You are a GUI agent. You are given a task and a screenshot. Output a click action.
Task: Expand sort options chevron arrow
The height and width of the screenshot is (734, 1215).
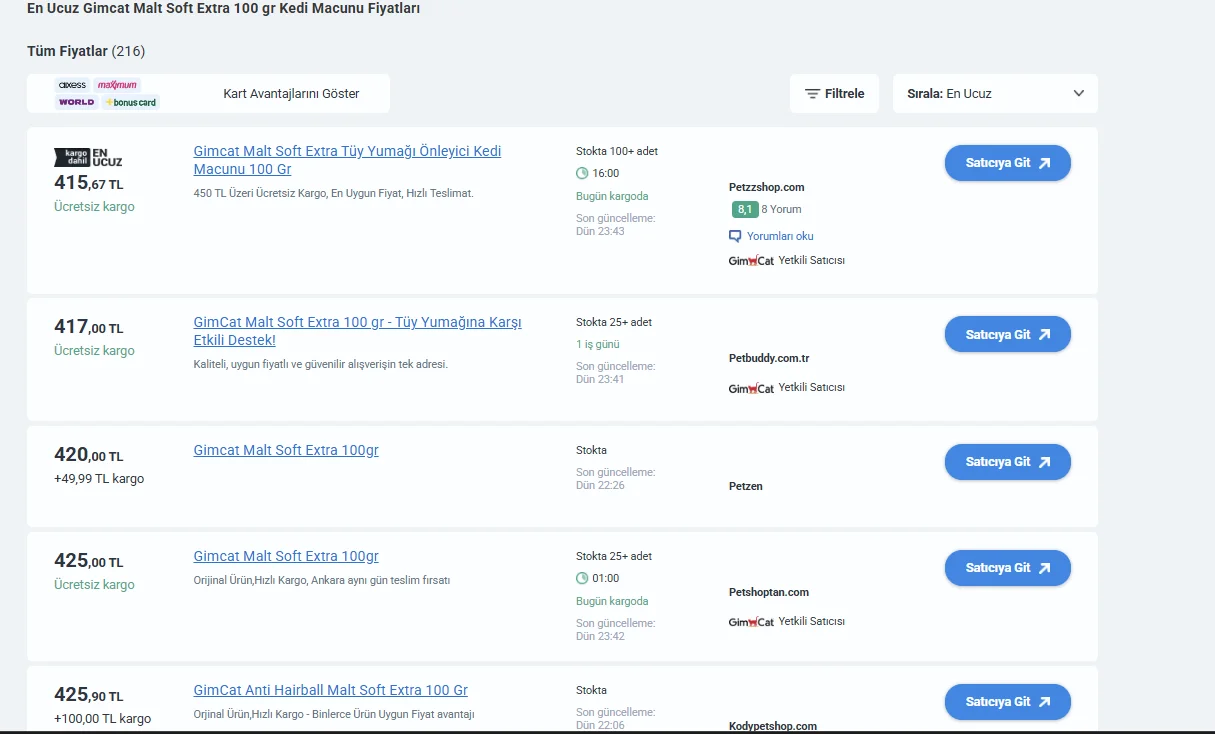1078,94
